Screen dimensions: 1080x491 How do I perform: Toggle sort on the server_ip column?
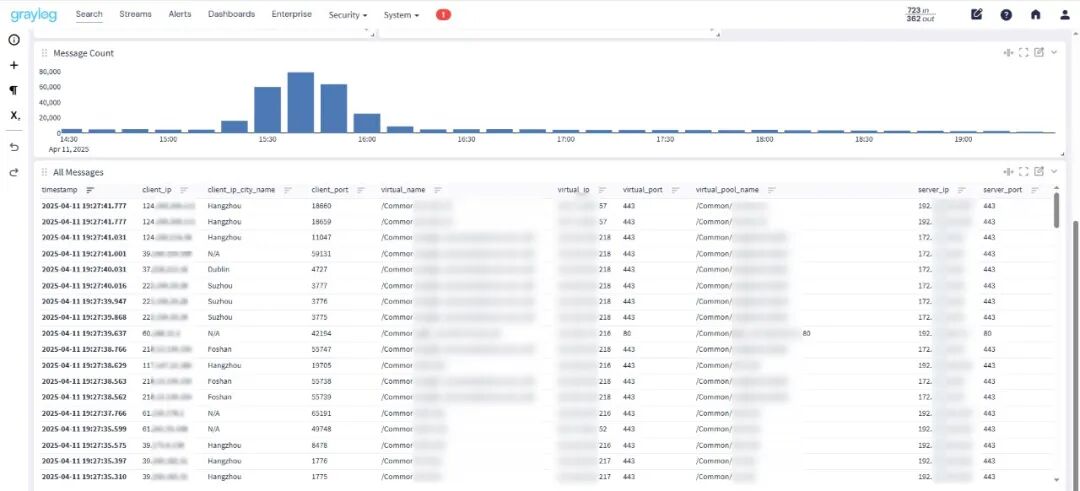(962, 190)
